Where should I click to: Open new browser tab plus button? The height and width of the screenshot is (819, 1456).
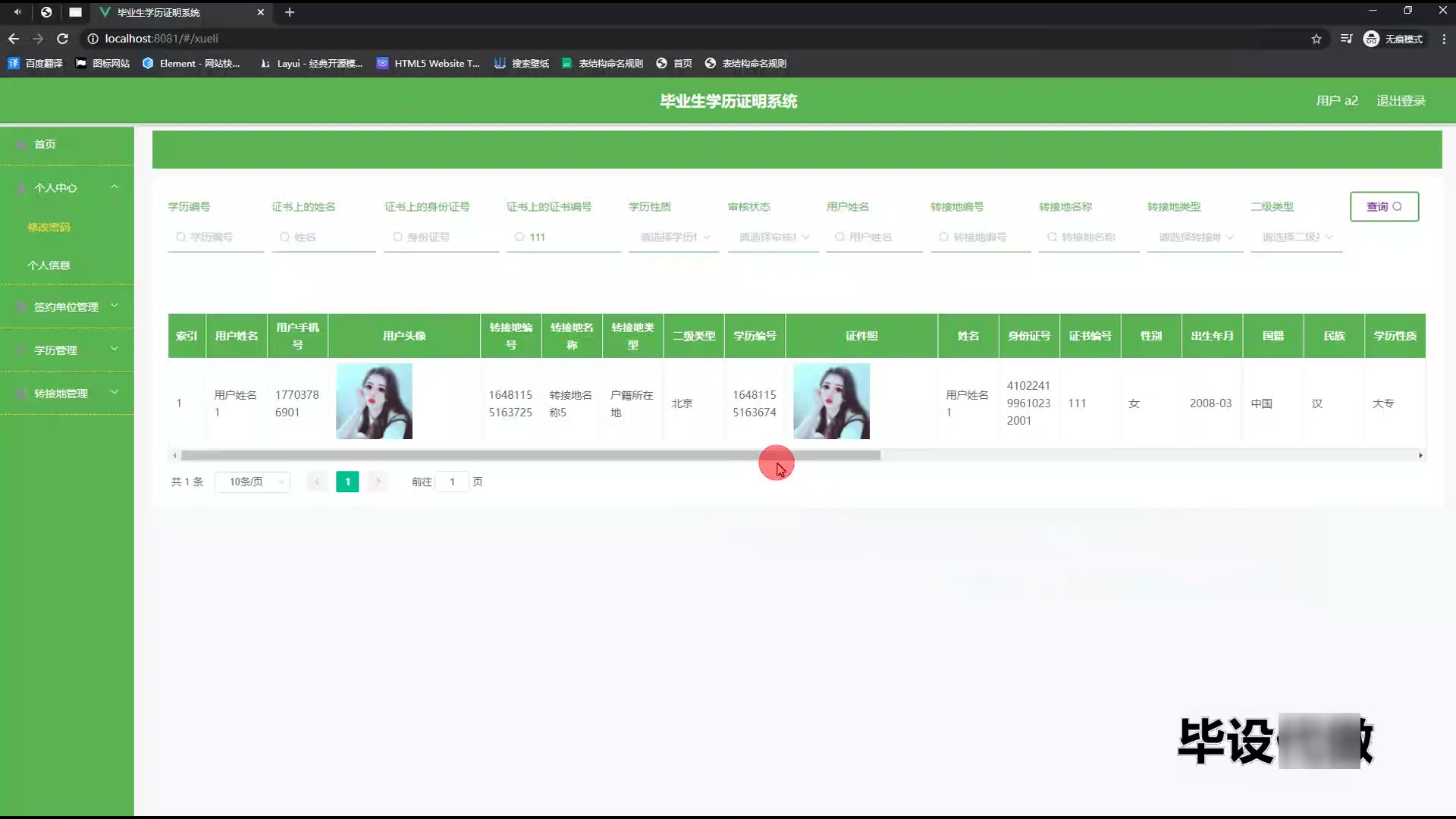pos(290,12)
